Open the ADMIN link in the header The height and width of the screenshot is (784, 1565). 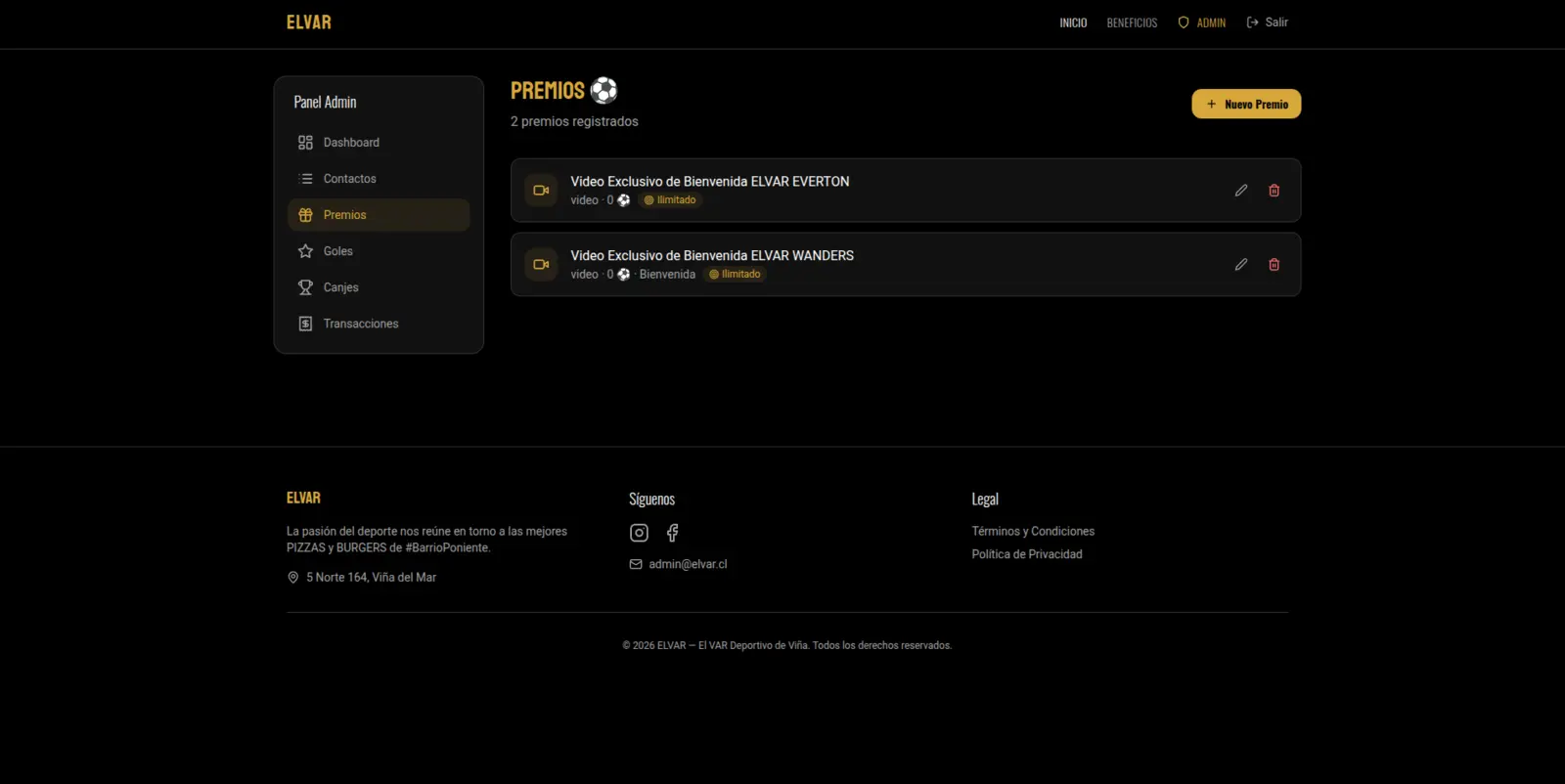pyautogui.click(x=1201, y=22)
